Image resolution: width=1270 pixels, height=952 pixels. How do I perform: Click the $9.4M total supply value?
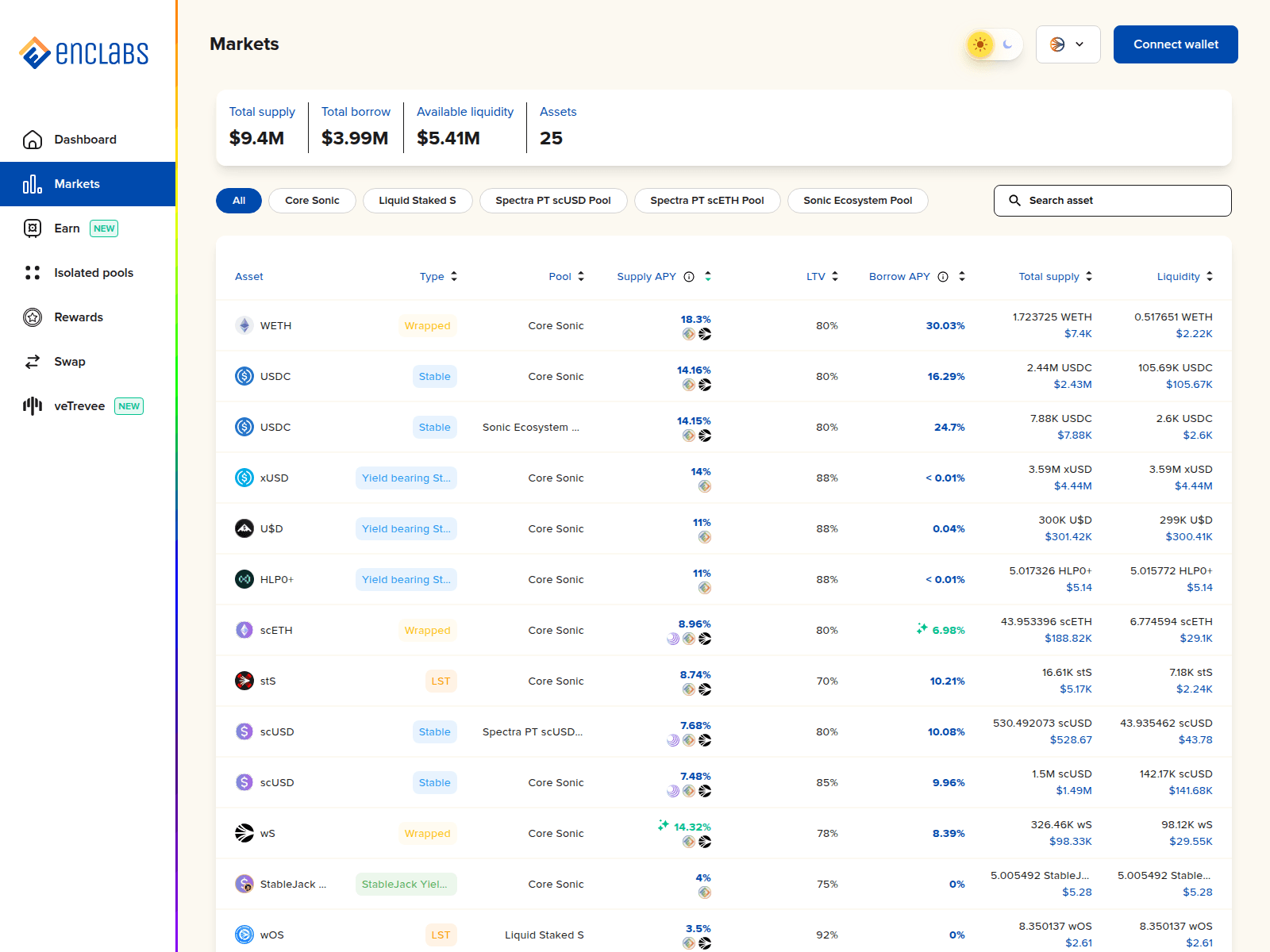(256, 138)
